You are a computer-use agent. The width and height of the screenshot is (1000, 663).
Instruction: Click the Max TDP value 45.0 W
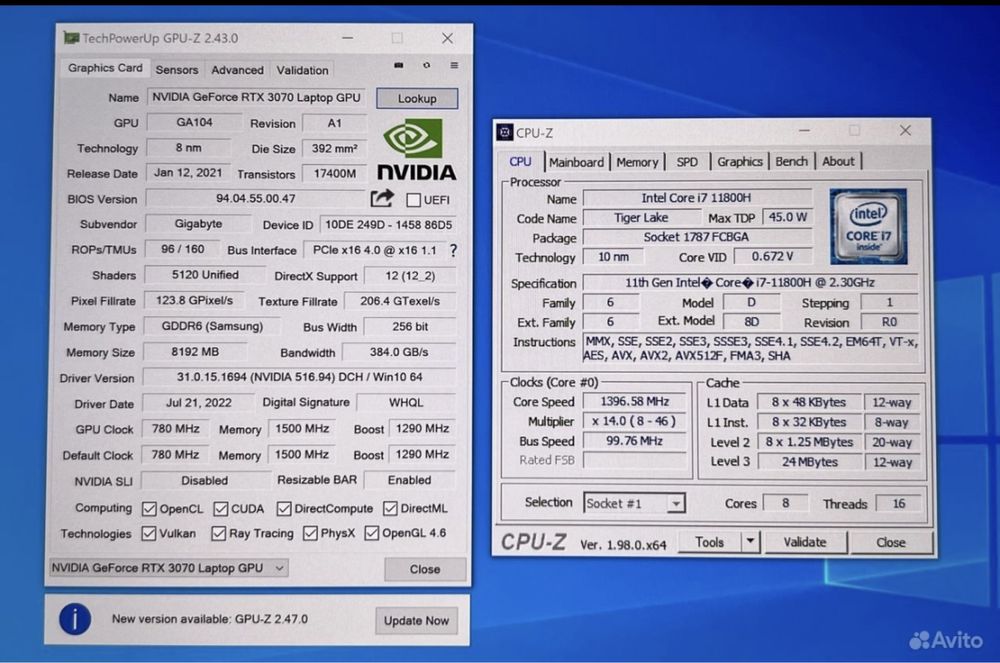point(788,217)
